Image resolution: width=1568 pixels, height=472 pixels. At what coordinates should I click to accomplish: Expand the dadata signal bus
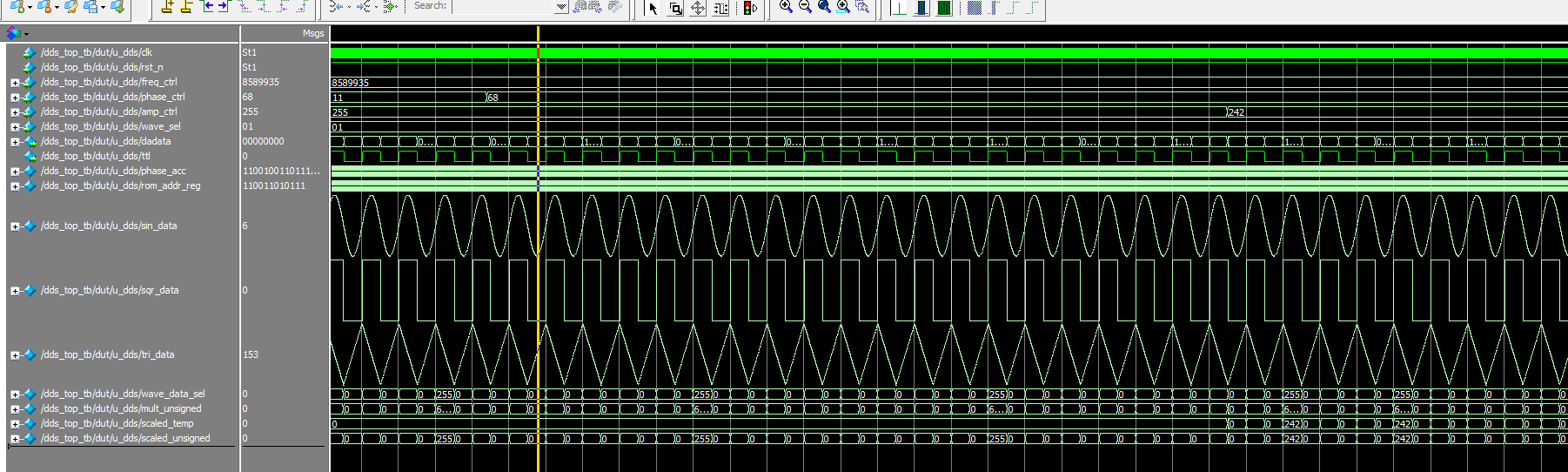tap(15, 142)
